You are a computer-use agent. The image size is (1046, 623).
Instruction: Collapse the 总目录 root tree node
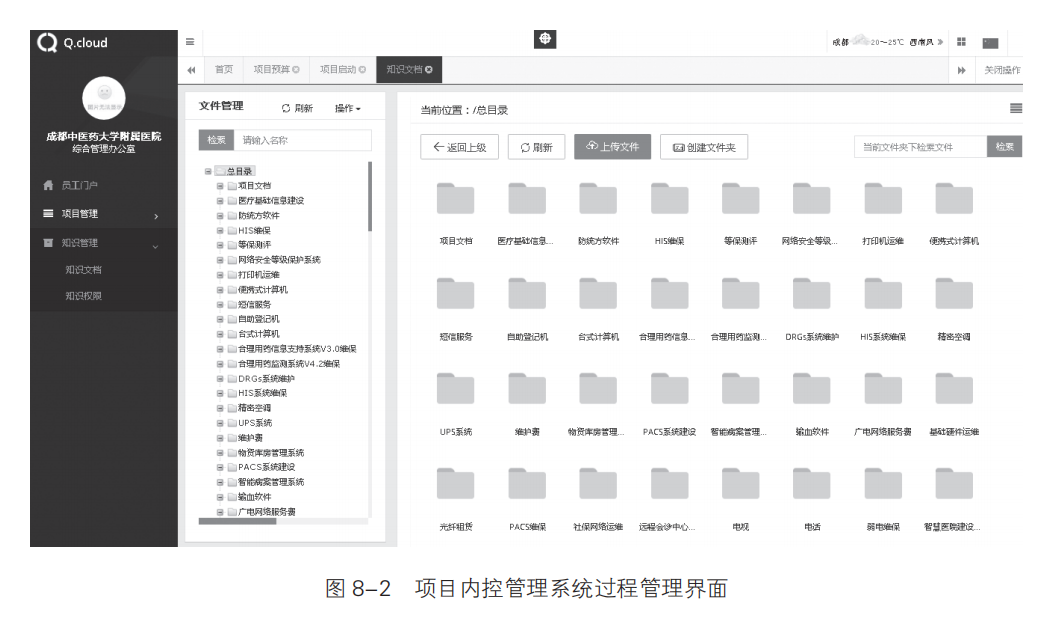pyautogui.click(x=208, y=171)
